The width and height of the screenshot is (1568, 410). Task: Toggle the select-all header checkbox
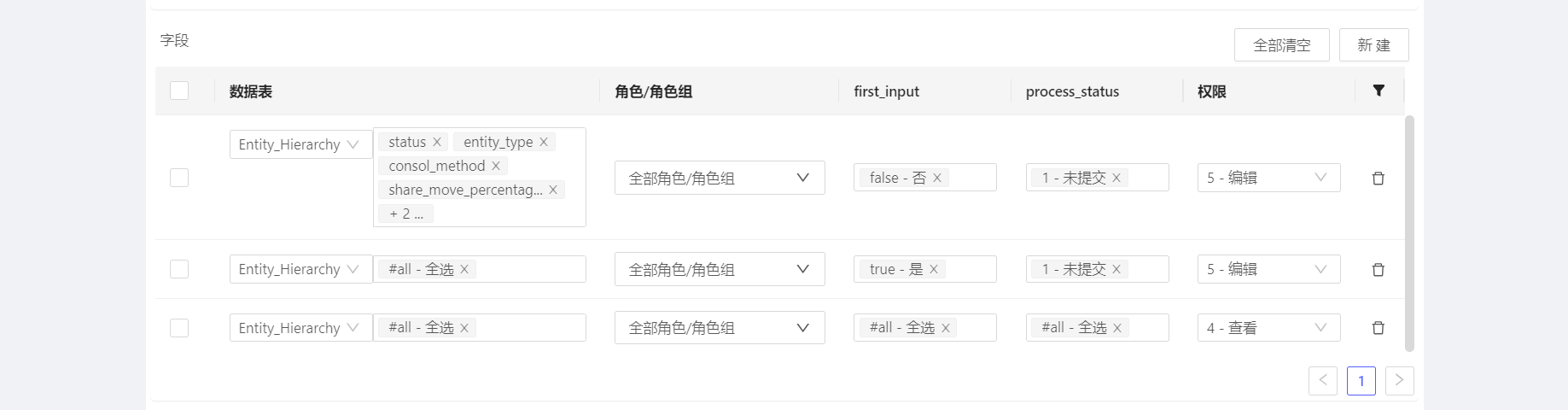[179, 91]
